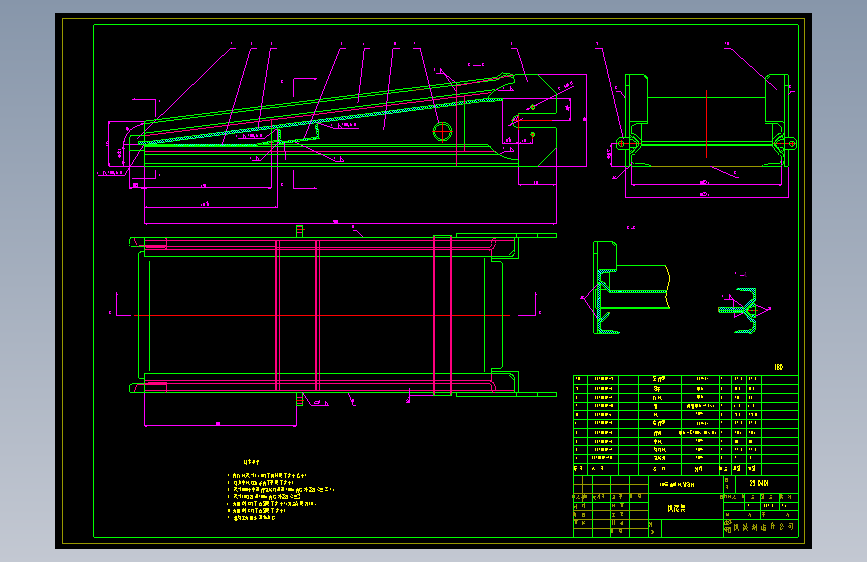The image size is (867, 562).
Task: Pick the rectangular top plan view of the frame
Action: [x=343, y=315]
